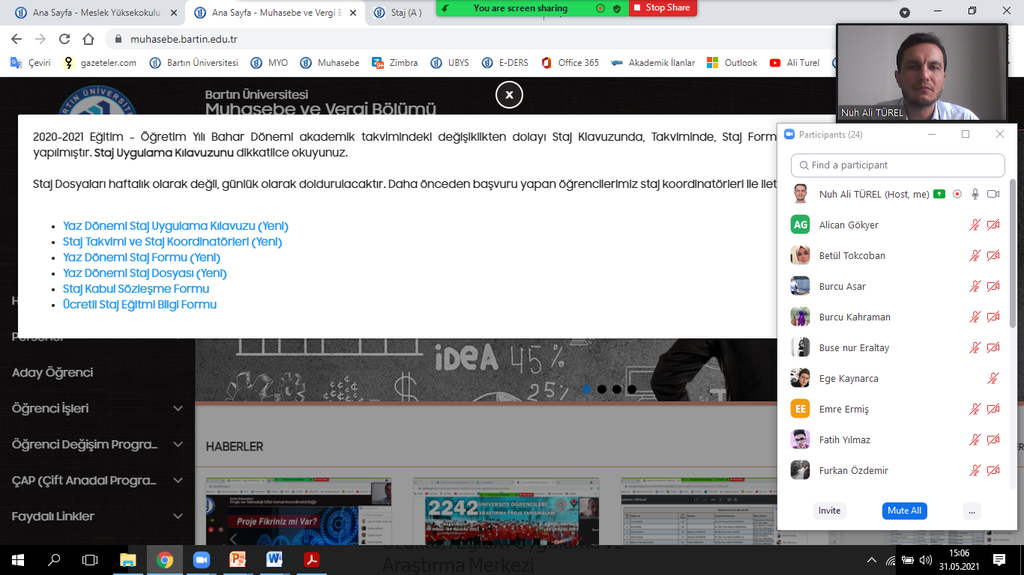The height and width of the screenshot is (575, 1024).
Task: Open Ücretli Staj Eğitimi Bilgi Formu link
Action: (140, 304)
